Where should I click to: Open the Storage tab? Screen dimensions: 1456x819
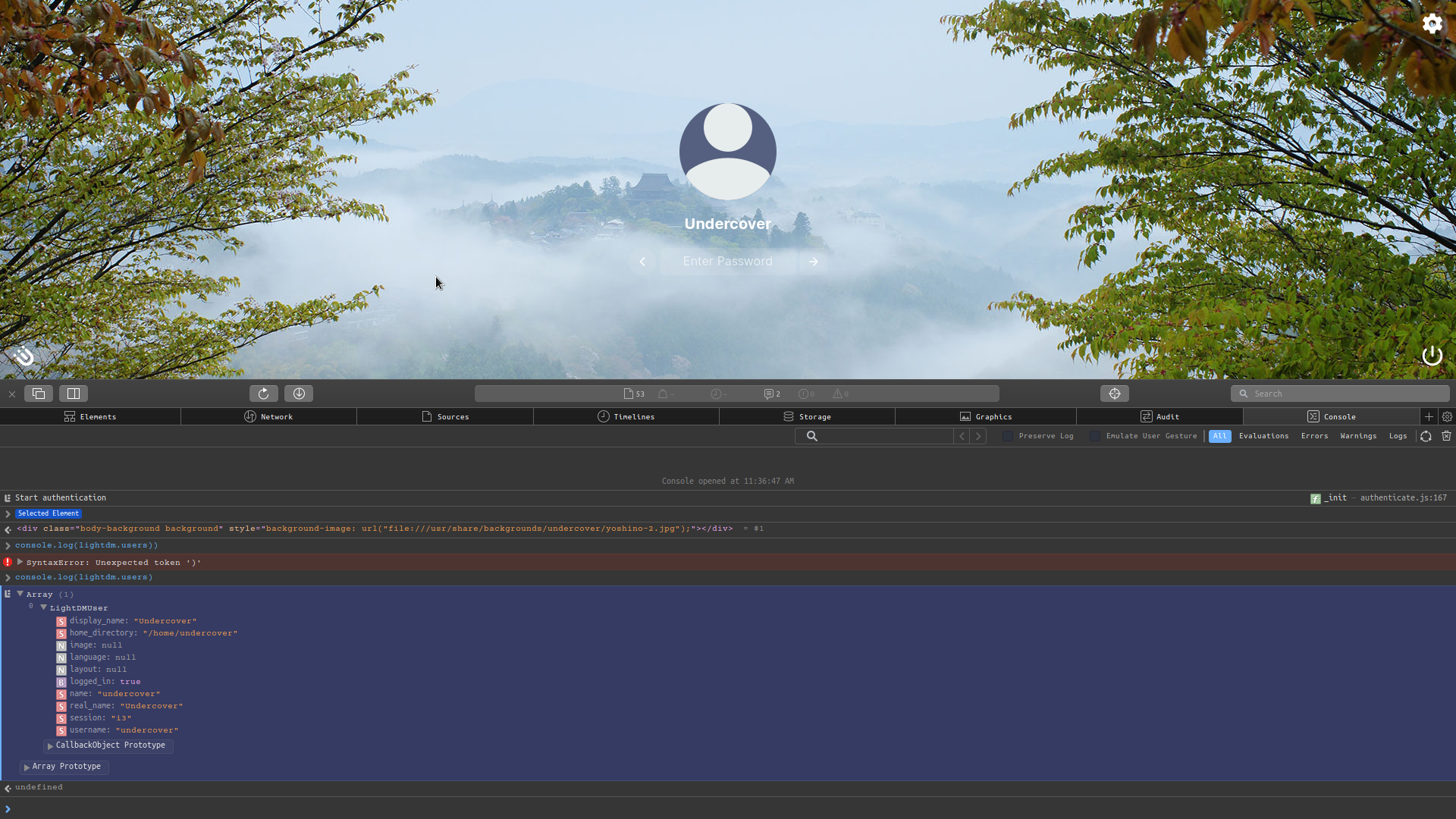(x=808, y=416)
